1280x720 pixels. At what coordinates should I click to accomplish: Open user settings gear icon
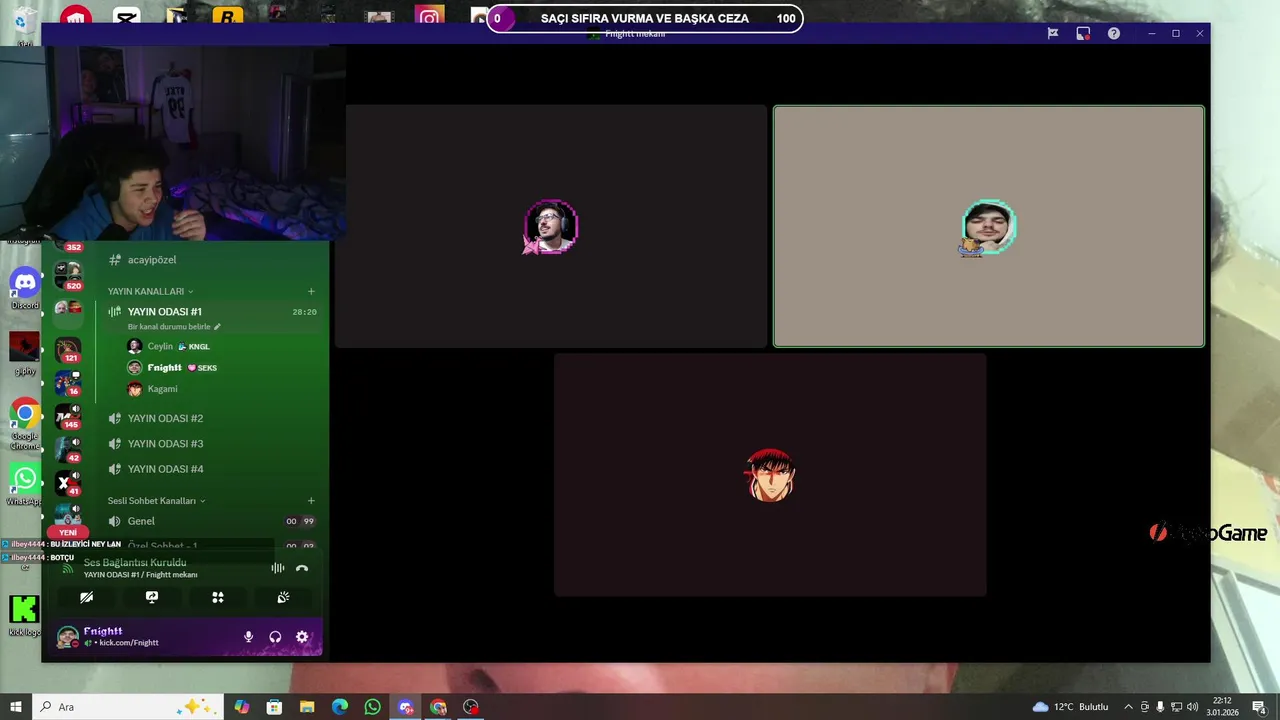click(x=302, y=637)
